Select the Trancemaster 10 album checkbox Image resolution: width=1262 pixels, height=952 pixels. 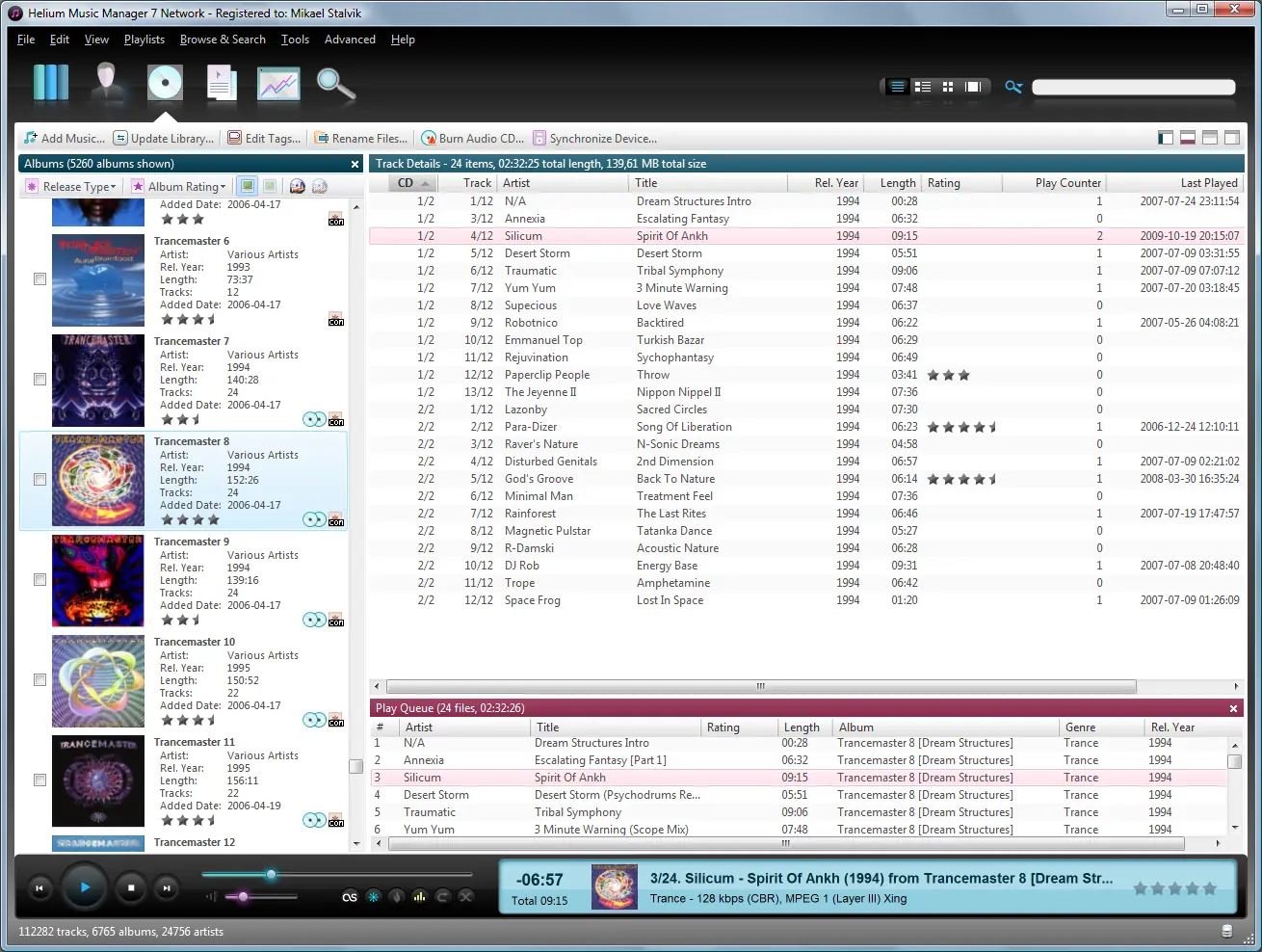[x=40, y=680]
